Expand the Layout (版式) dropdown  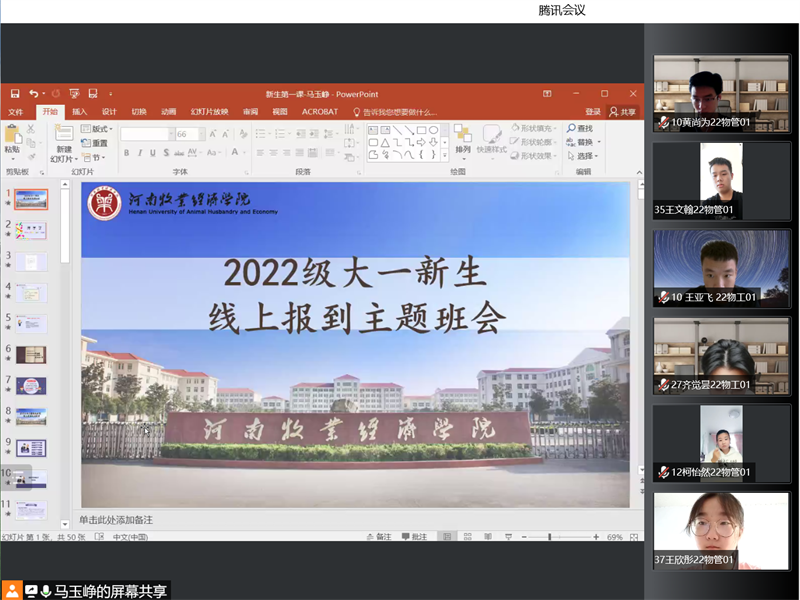coord(100,129)
